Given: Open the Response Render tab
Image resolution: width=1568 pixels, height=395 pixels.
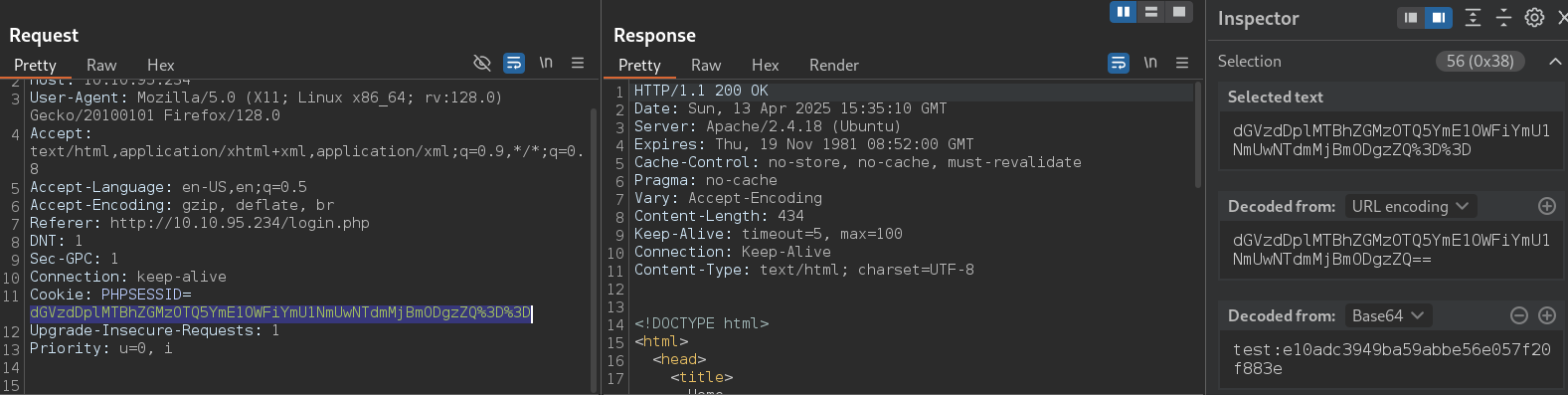Looking at the screenshot, I should coord(833,65).
